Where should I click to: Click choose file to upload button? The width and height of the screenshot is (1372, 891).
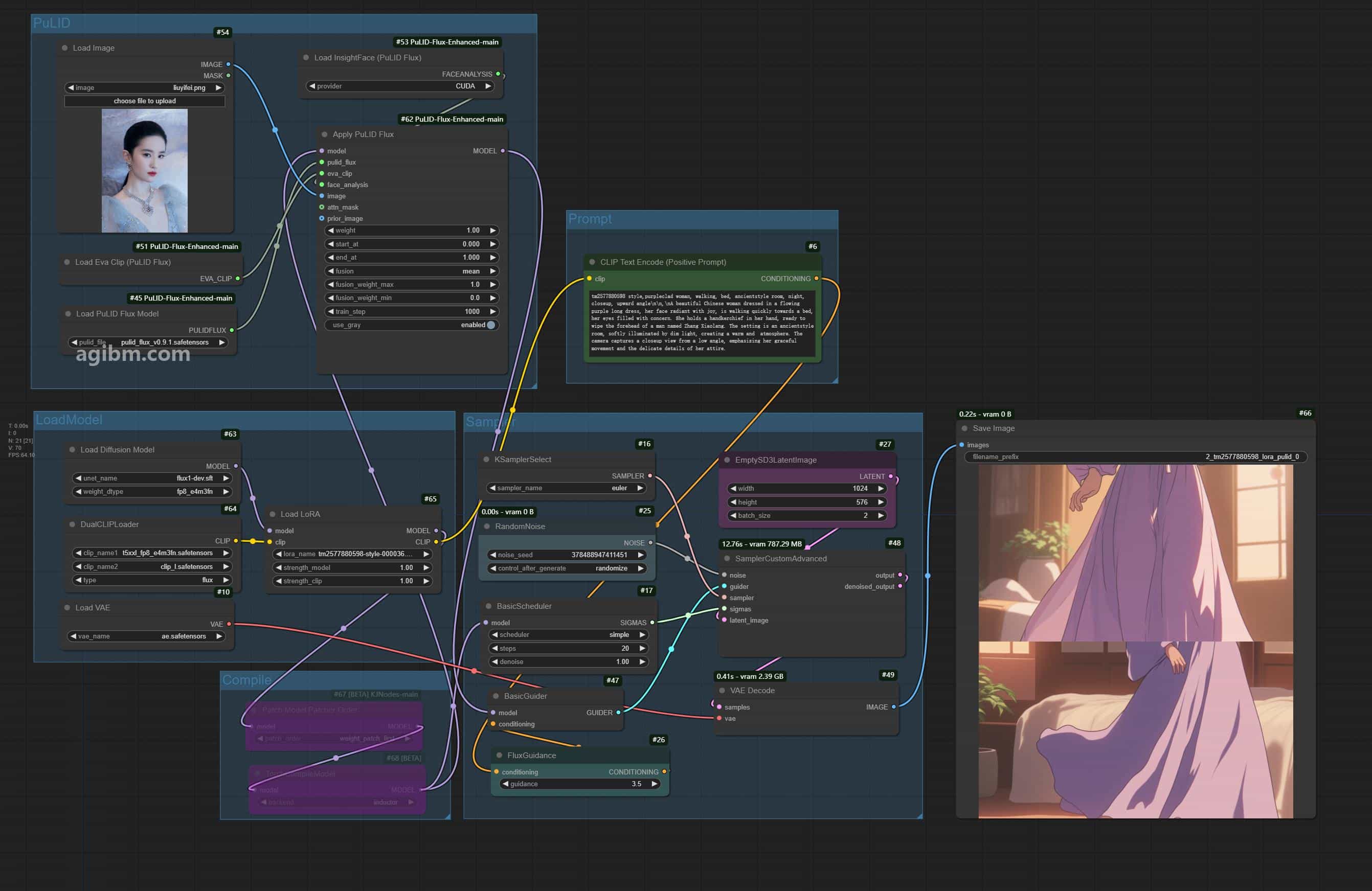tap(145, 101)
